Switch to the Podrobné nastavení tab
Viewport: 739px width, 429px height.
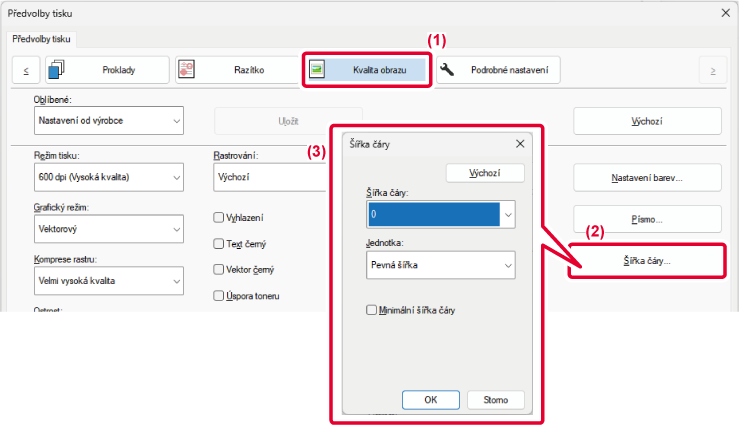coord(498,70)
